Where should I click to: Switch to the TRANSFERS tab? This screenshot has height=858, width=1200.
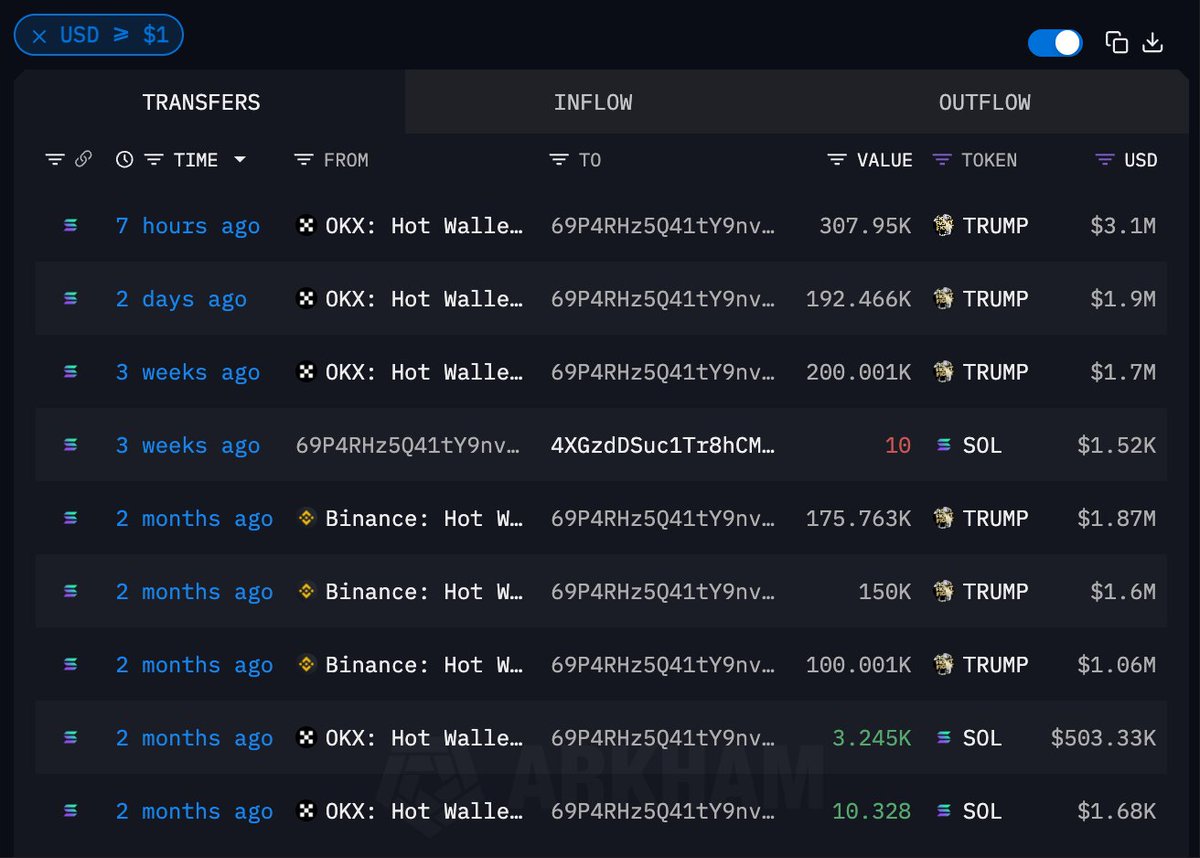[x=201, y=102]
